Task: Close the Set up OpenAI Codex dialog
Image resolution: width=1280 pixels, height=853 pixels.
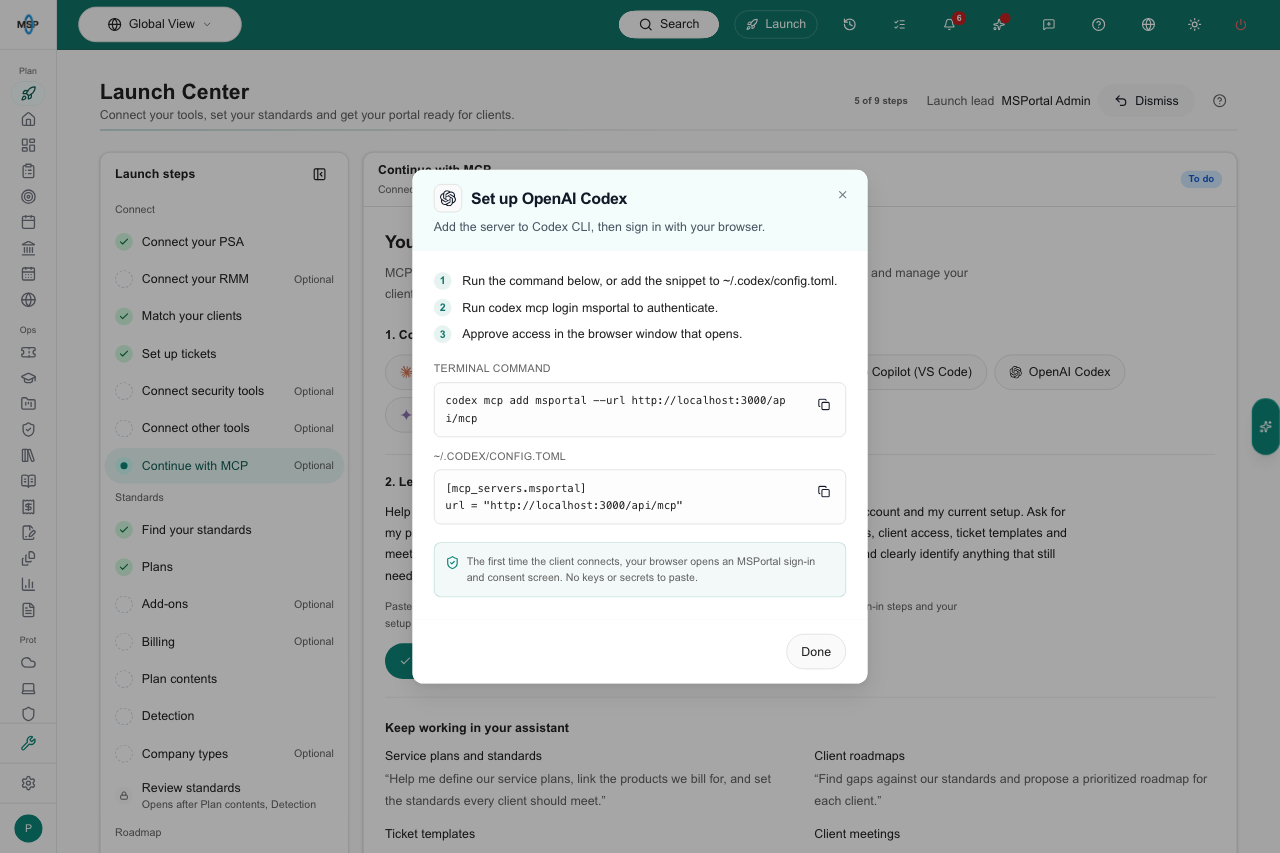Action: point(842,195)
